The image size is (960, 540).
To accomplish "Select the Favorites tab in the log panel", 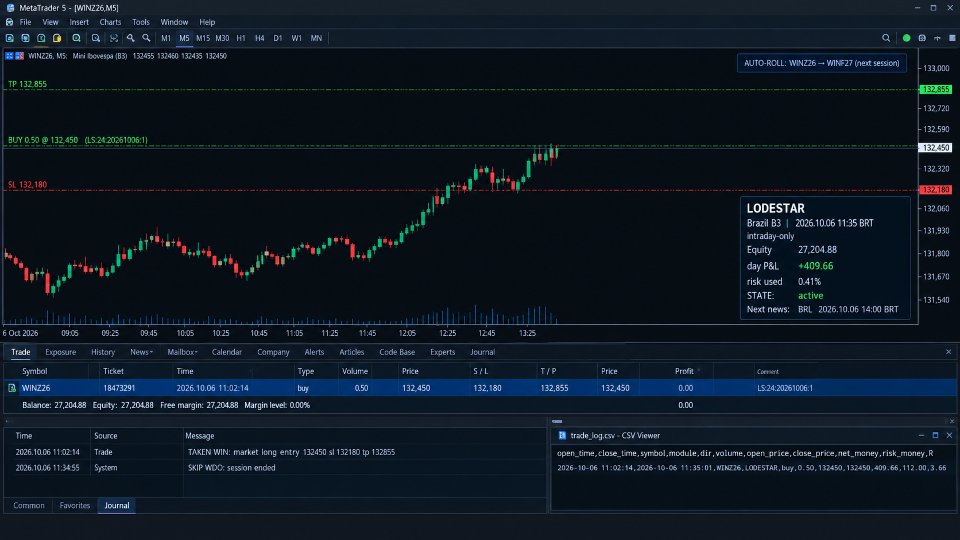I will 75,506.
